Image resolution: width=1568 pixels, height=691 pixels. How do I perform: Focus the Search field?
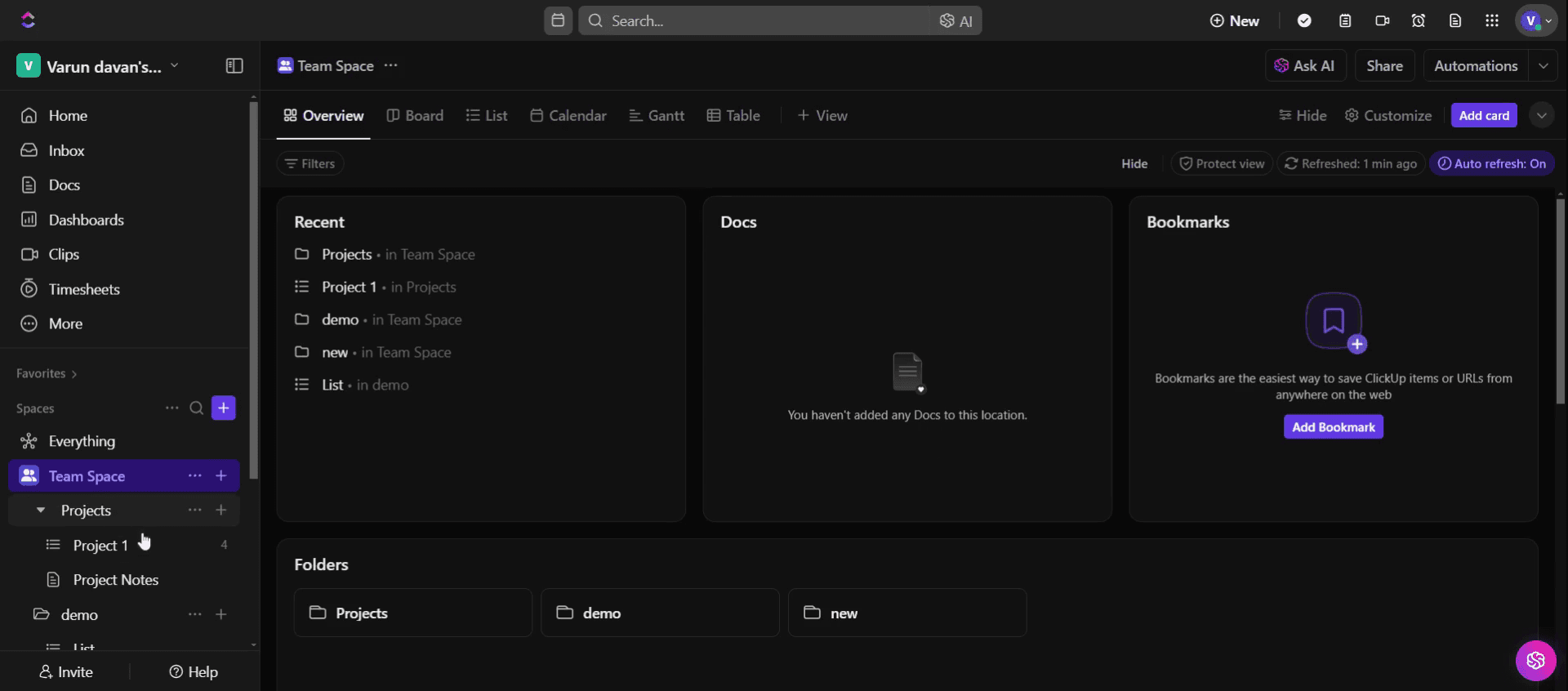[755, 20]
